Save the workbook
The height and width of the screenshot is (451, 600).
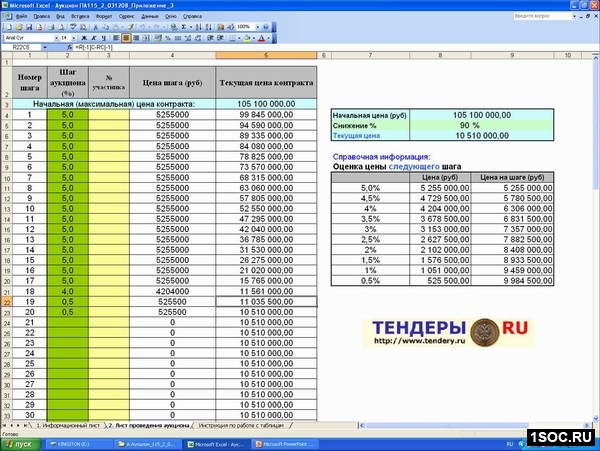pyautogui.click(x=29, y=27)
